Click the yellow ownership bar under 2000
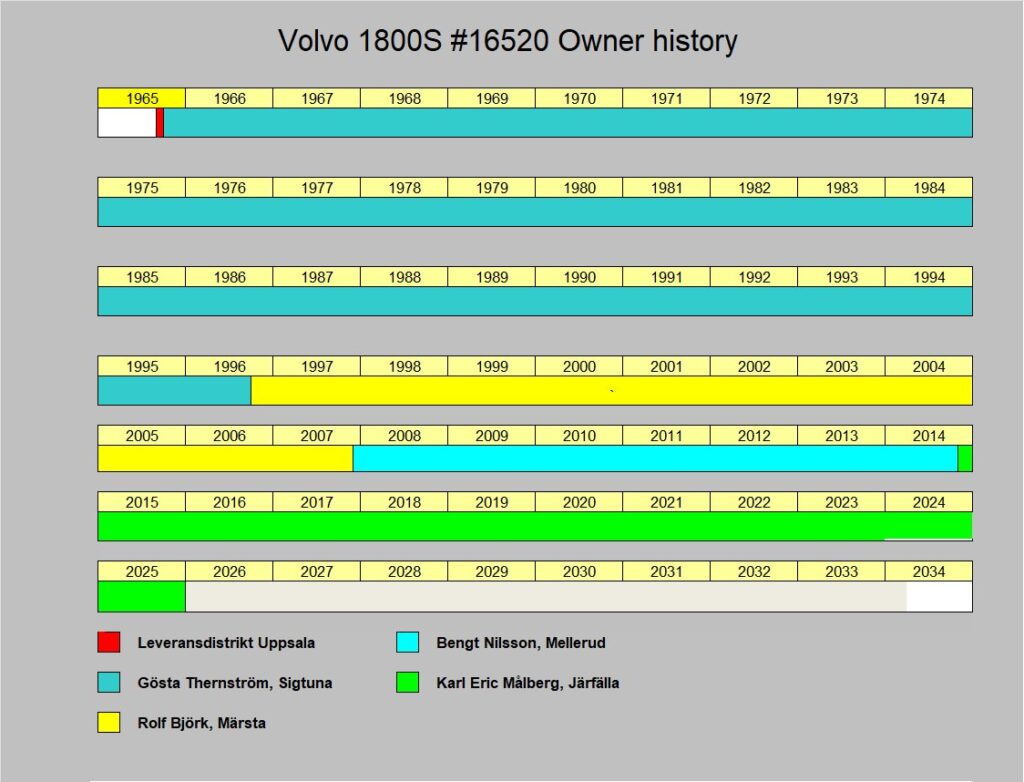 tap(579, 389)
